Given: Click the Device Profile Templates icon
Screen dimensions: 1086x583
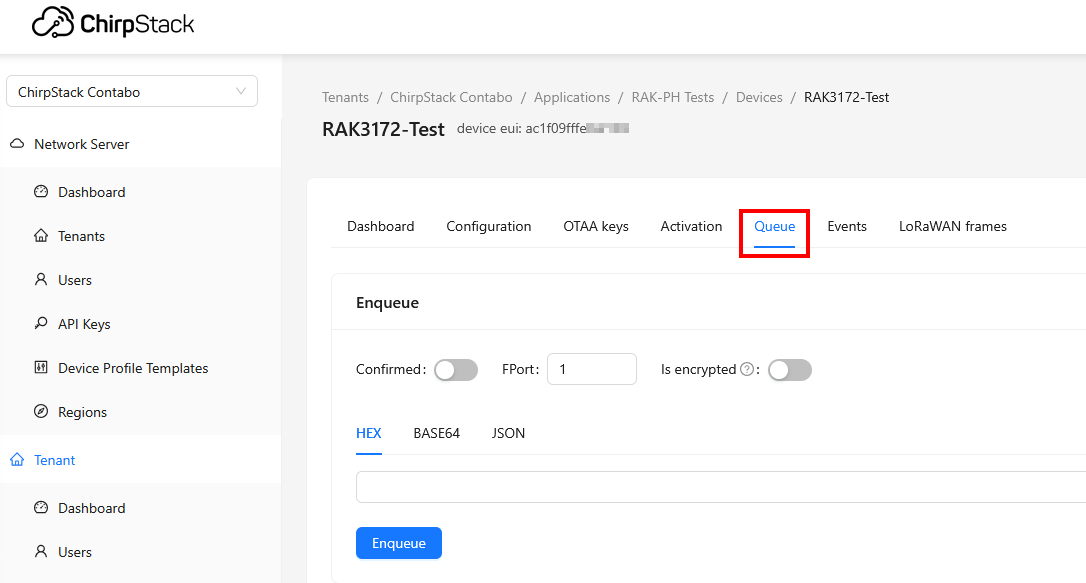Looking at the screenshot, I should coord(41,368).
